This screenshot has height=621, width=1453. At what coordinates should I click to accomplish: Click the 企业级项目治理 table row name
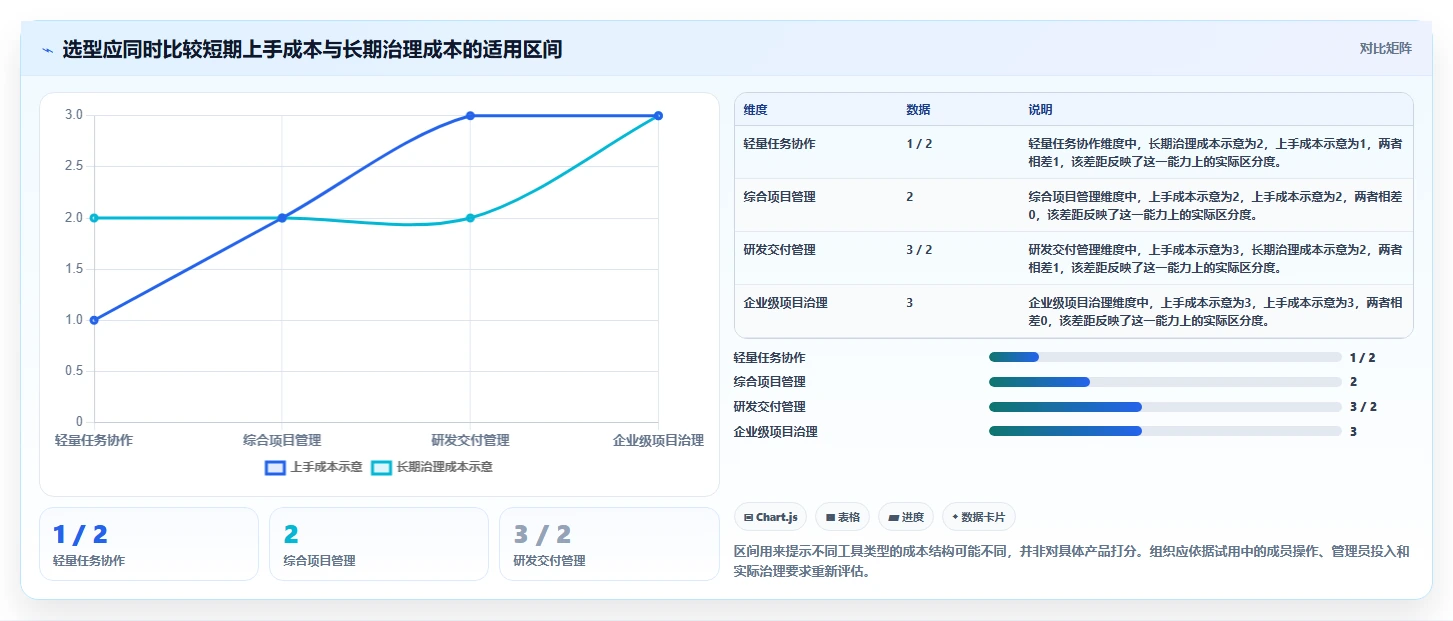785,303
